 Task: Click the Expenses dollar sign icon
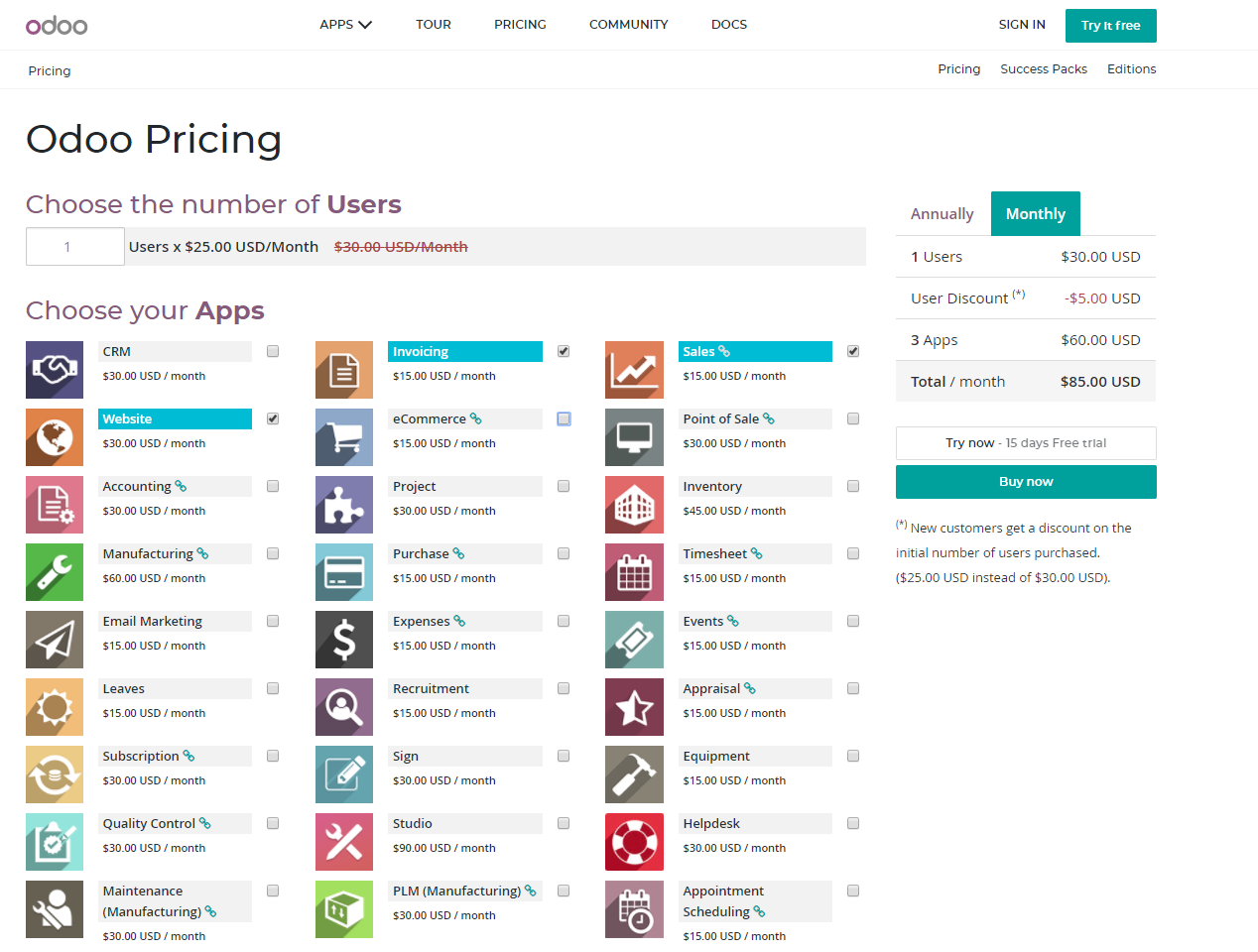coord(344,640)
